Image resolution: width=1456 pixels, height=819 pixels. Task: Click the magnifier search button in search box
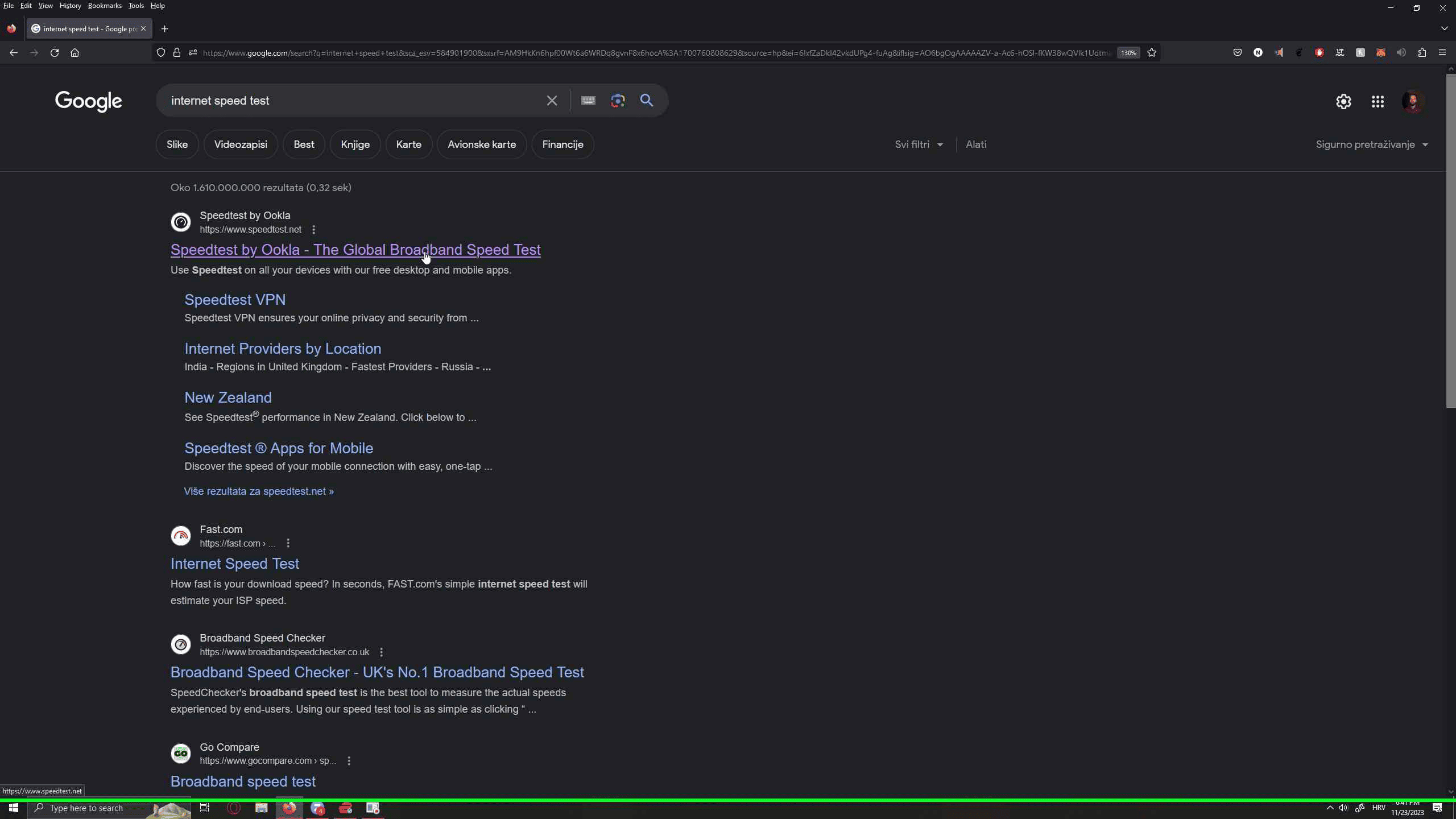click(x=647, y=101)
